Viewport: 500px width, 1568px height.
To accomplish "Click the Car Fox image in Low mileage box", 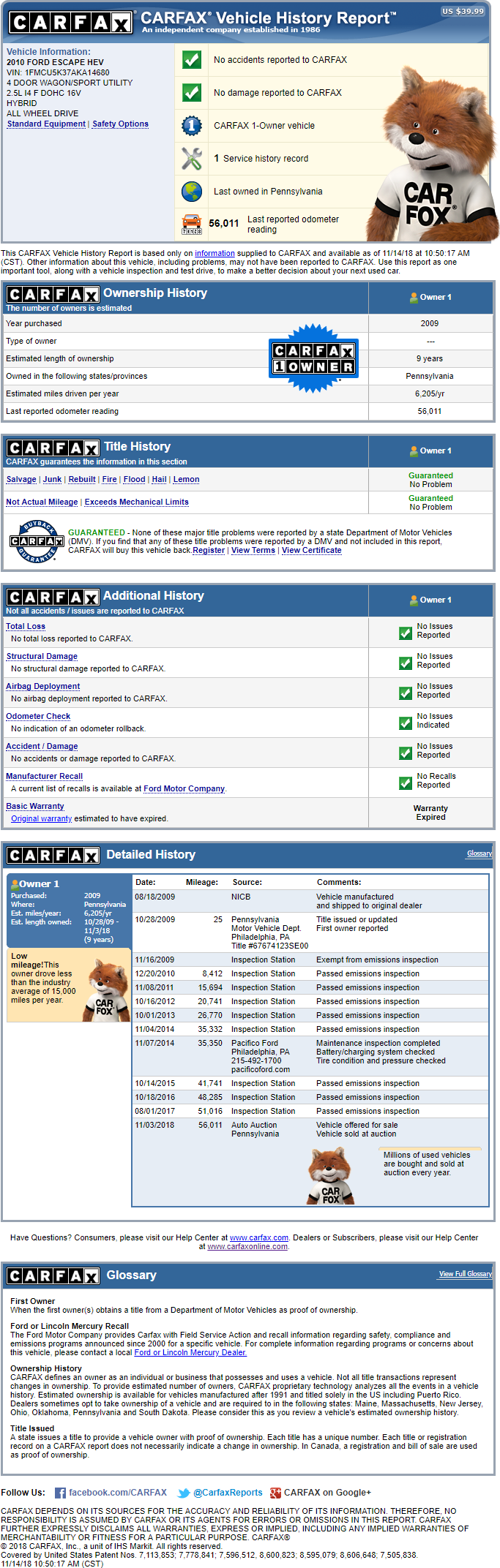I will (x=106, y=990).
